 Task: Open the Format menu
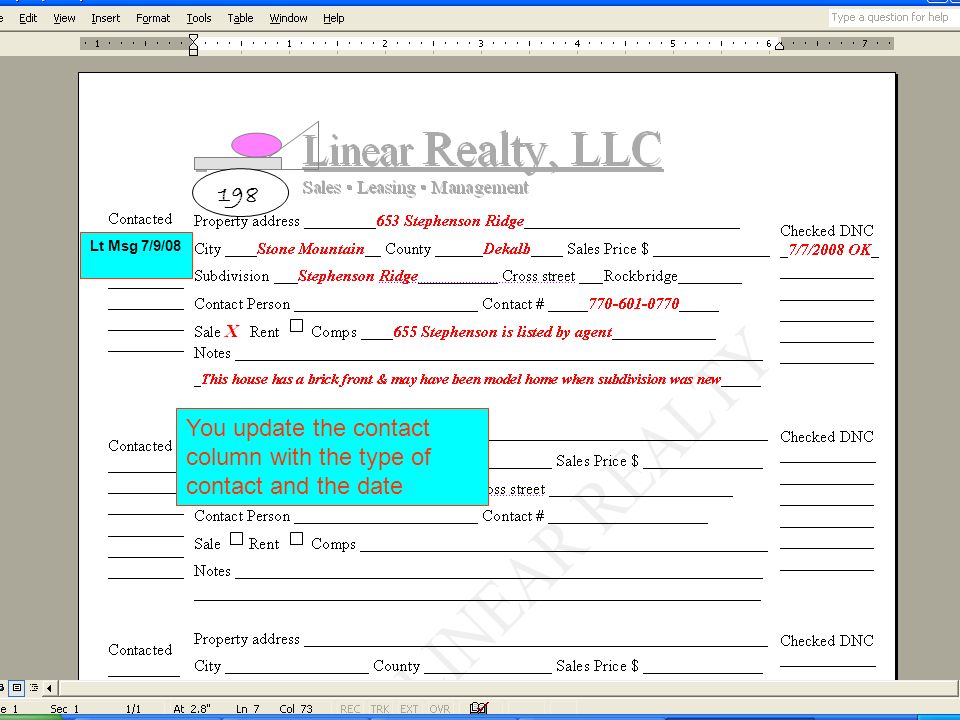(153, 18)
